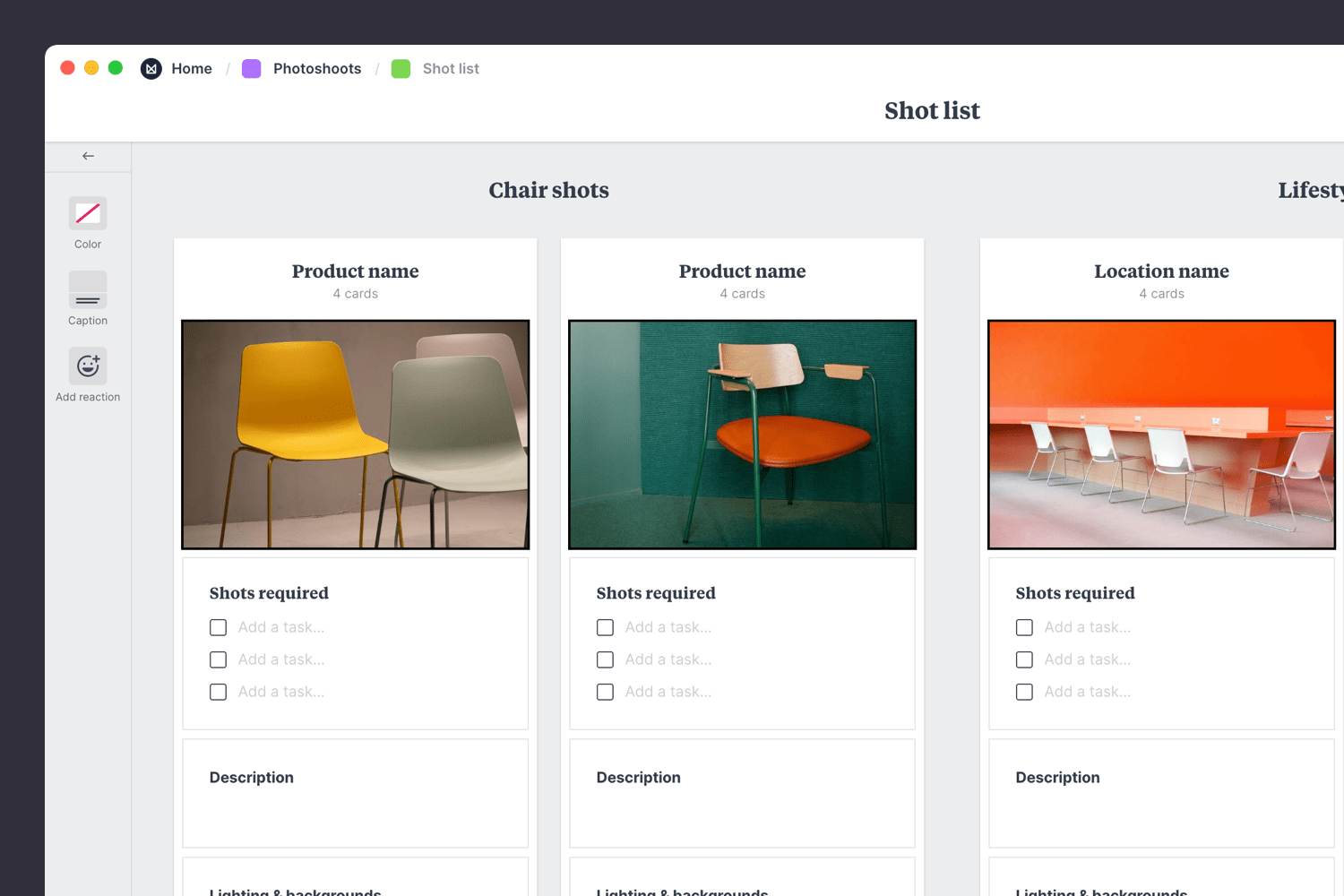Click the Add reaction emoji icon

tap(88, 366)
